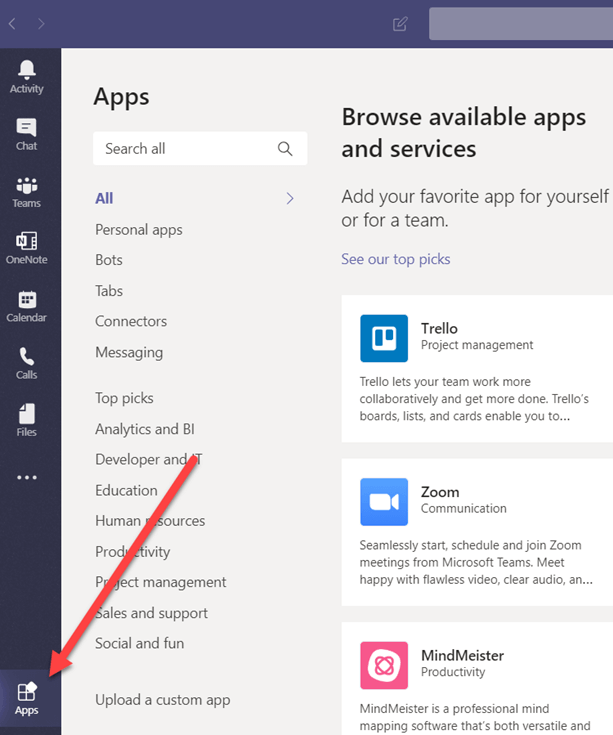Click the Apps icon at bottom left
This screenshot has height=735, width=613.
(27, 698)
